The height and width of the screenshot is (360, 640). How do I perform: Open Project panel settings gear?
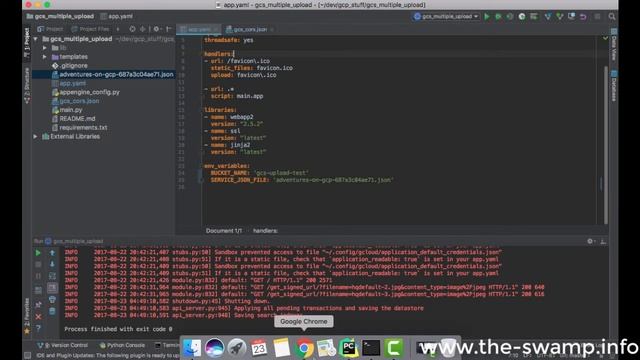point(156,29)
